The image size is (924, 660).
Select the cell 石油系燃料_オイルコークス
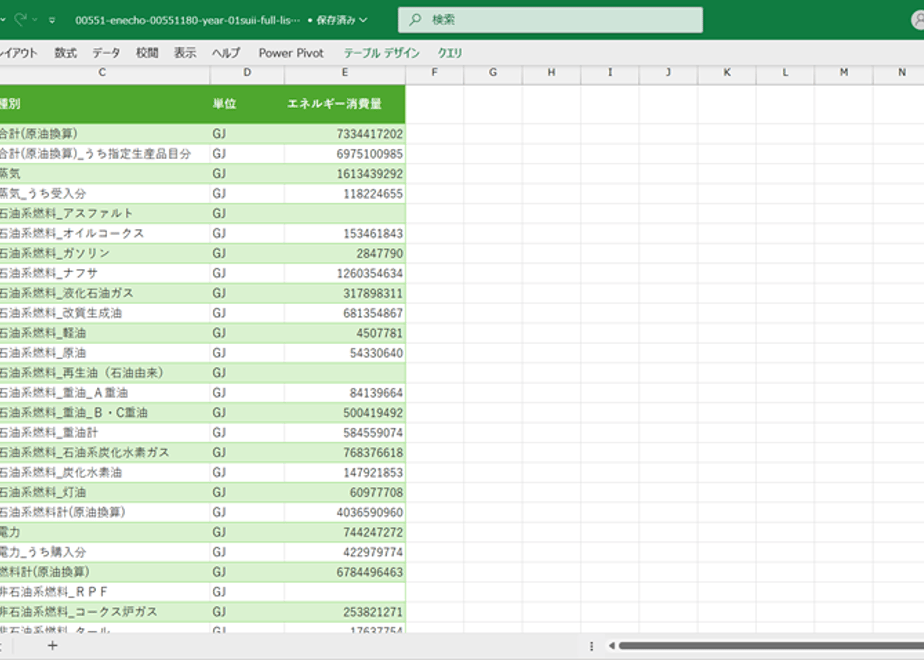click(104, 233)
